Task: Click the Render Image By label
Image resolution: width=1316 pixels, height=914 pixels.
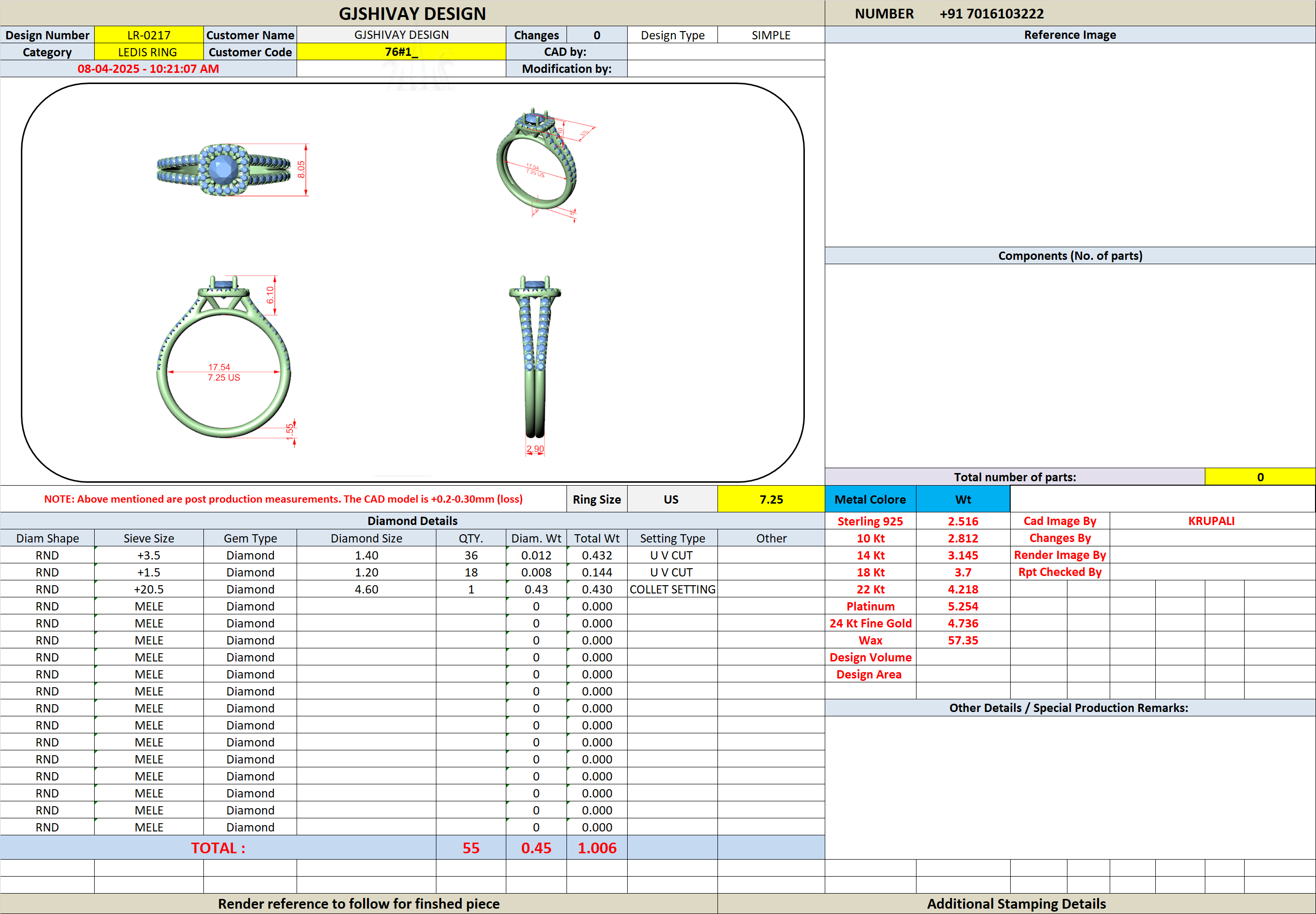Action: pos(1060,556)
